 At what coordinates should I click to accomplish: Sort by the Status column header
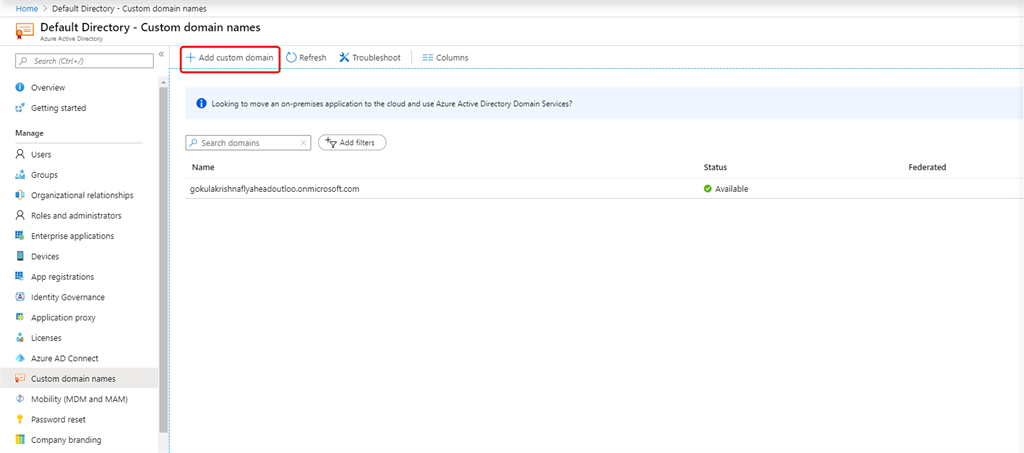[x=715, y=167]
